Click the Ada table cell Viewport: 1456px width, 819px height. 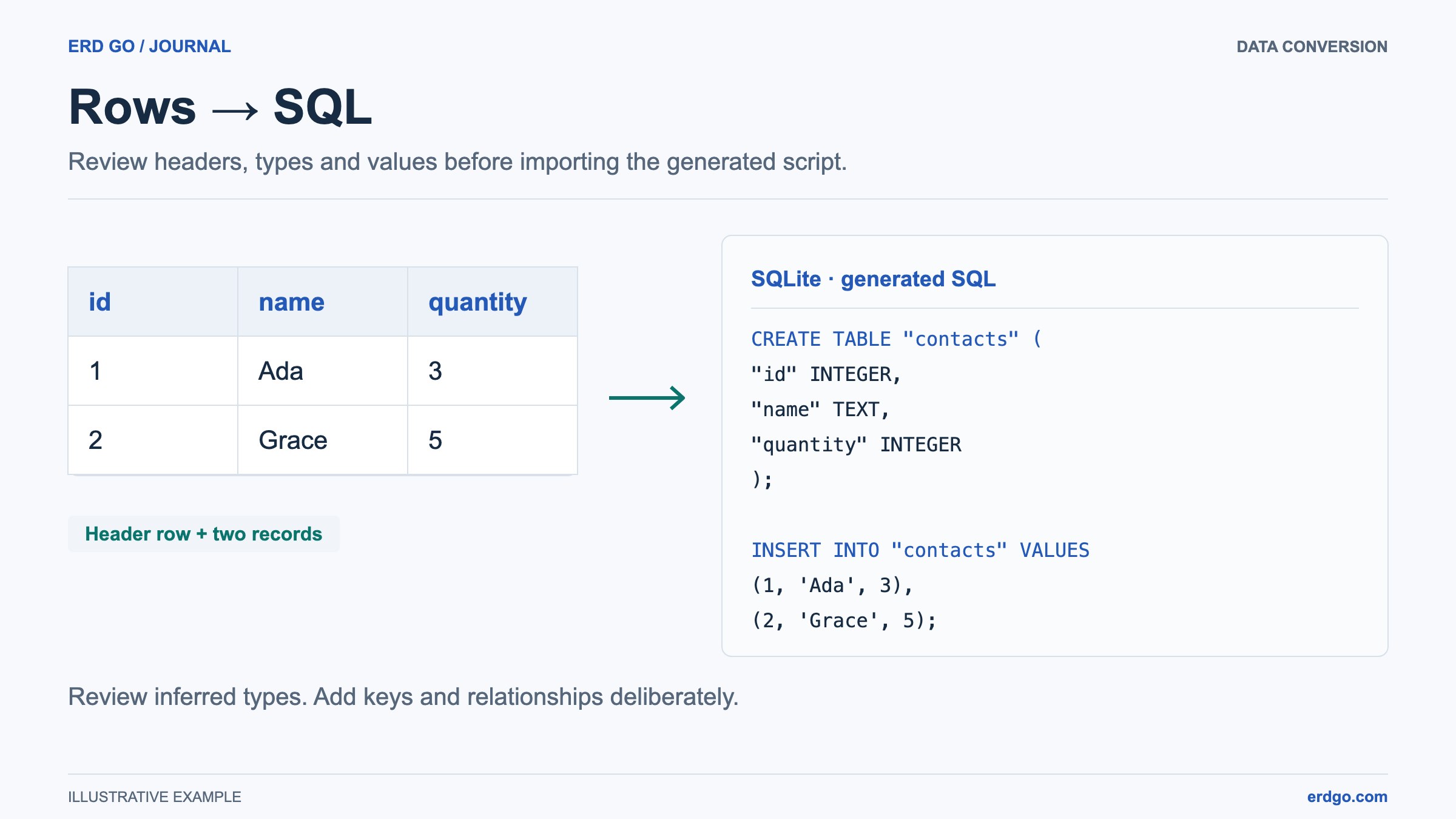click(x=323, y=371)
